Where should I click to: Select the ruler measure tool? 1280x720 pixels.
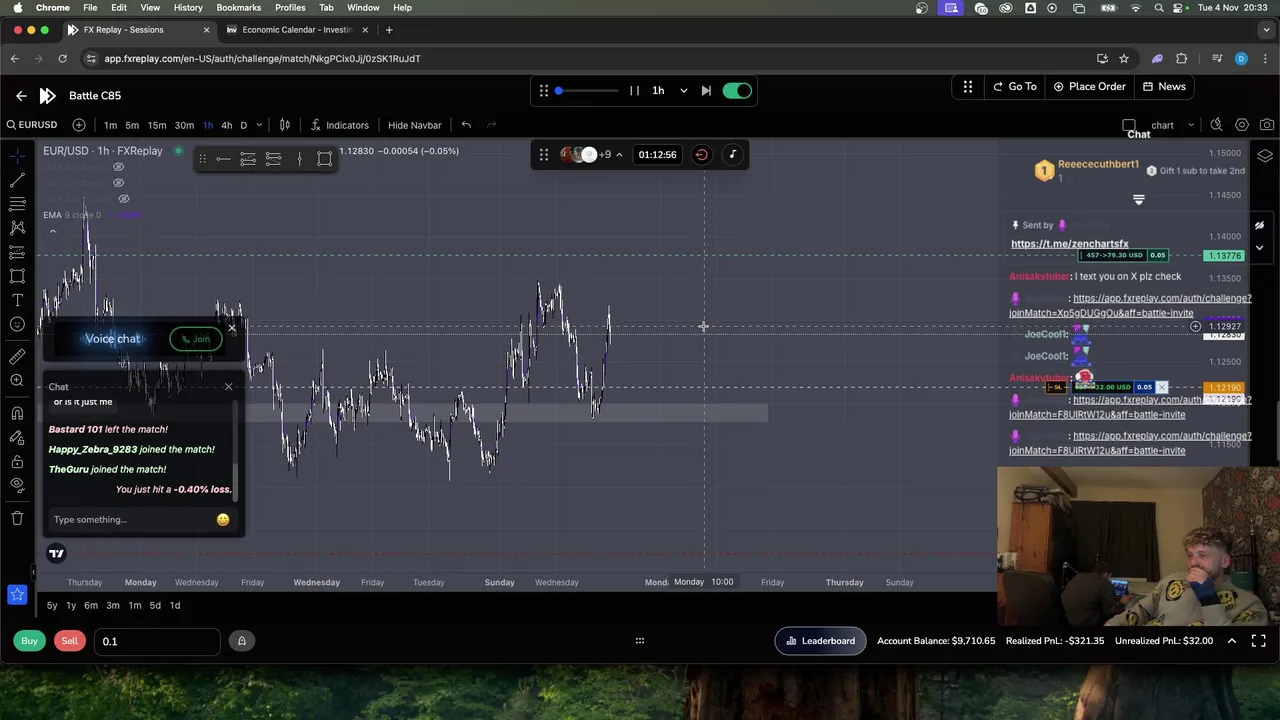pyautogui.click(x=17, y=356)
